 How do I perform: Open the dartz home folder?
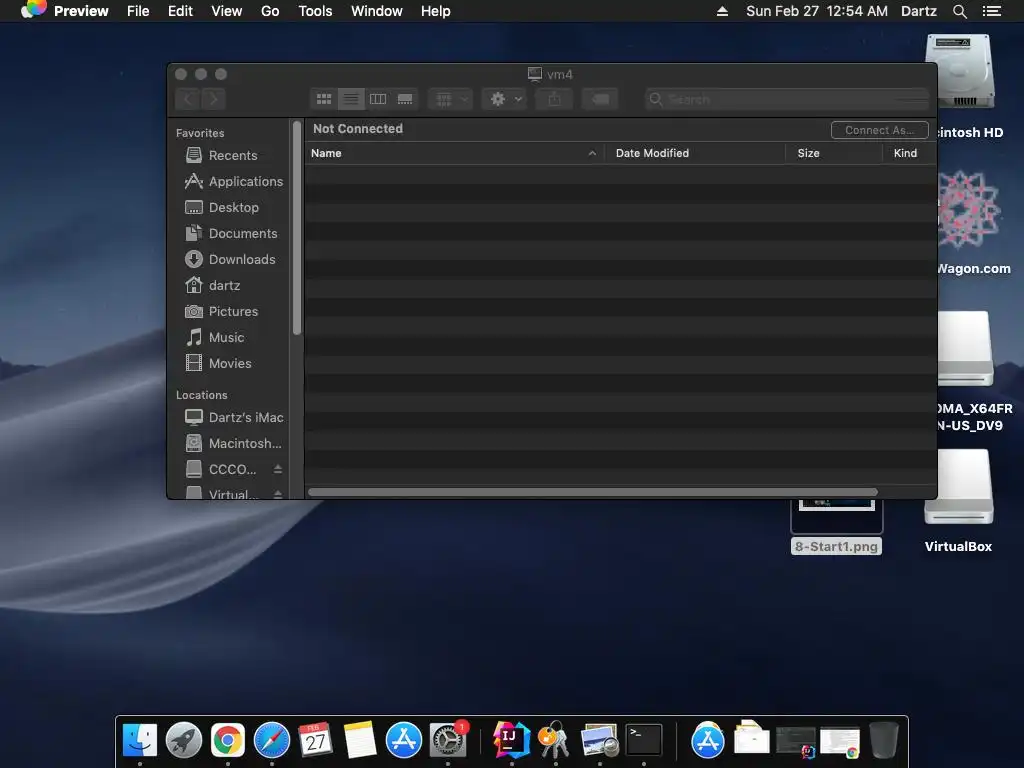tap(213, 285)
